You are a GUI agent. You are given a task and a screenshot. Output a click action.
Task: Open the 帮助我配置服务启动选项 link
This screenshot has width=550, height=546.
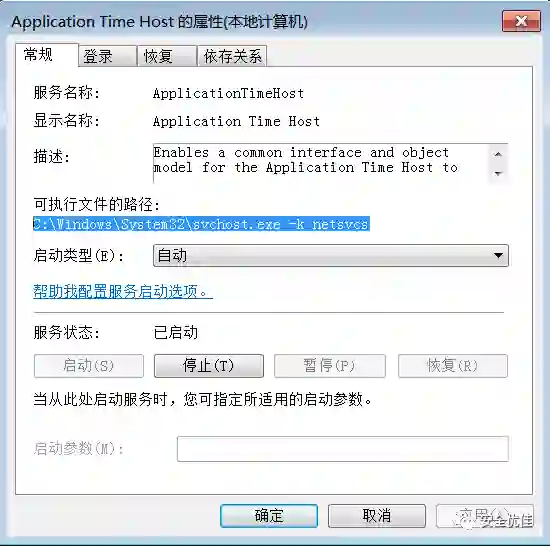tap(123, 291)
